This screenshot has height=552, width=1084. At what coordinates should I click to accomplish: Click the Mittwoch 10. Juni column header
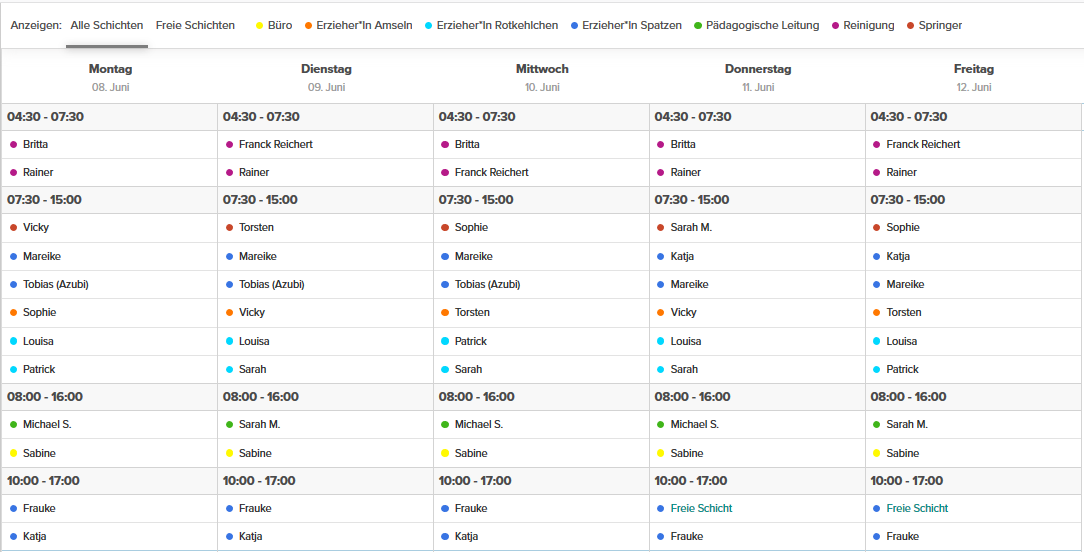pyautogui.click(x=542, y=77)
